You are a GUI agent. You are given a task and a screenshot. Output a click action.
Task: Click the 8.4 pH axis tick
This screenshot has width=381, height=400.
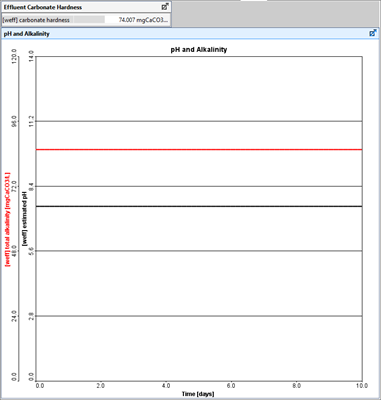[x=31, y=186]
